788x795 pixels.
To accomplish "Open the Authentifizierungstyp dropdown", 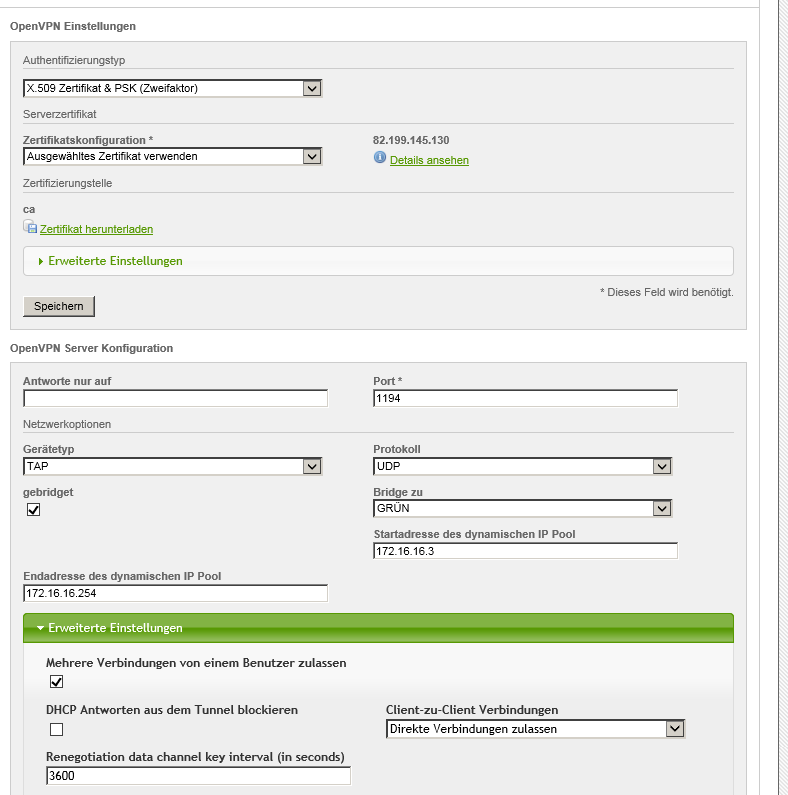I will point(172,89).
